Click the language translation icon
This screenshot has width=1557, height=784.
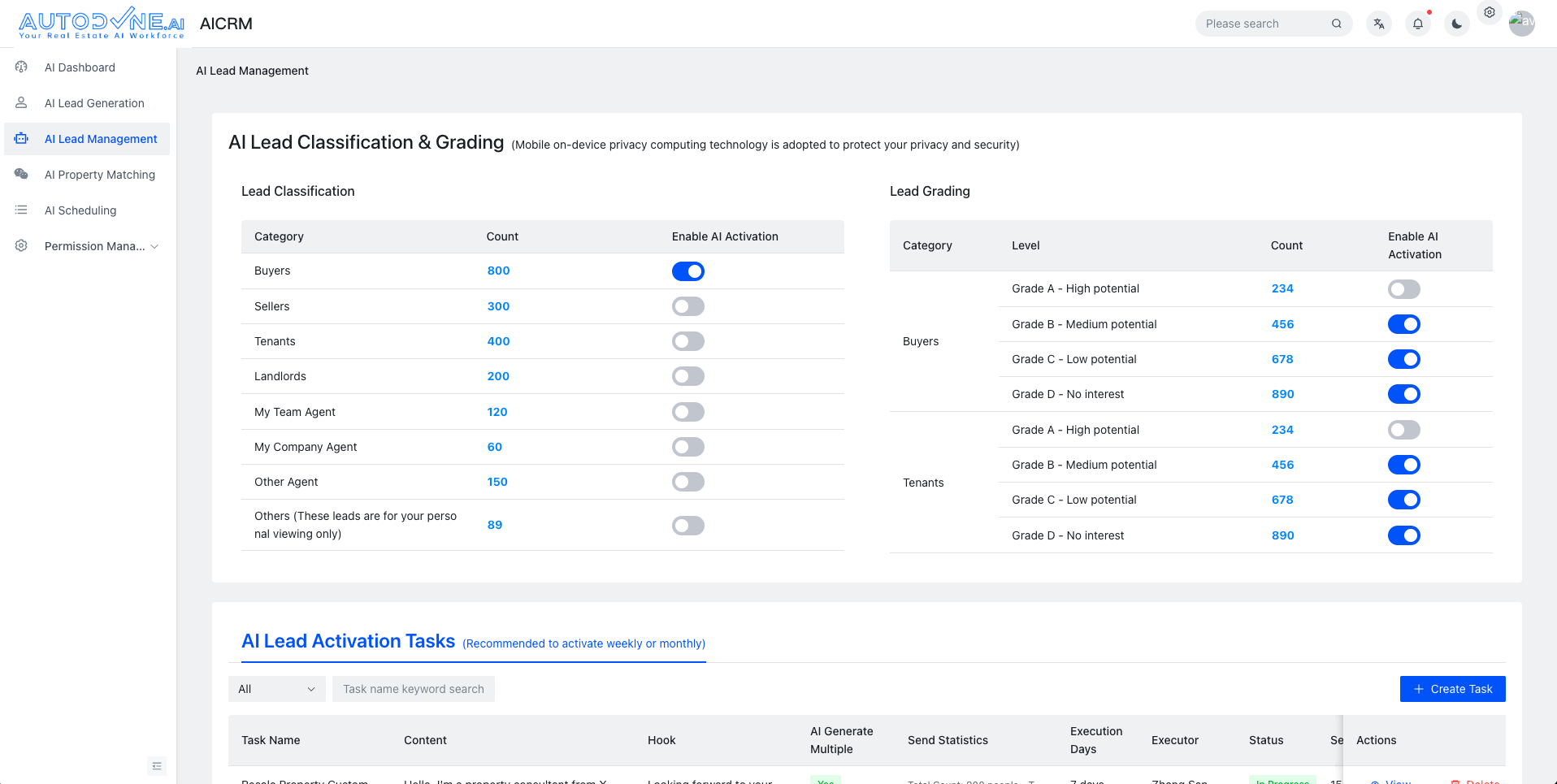(x=1379, y=24)
